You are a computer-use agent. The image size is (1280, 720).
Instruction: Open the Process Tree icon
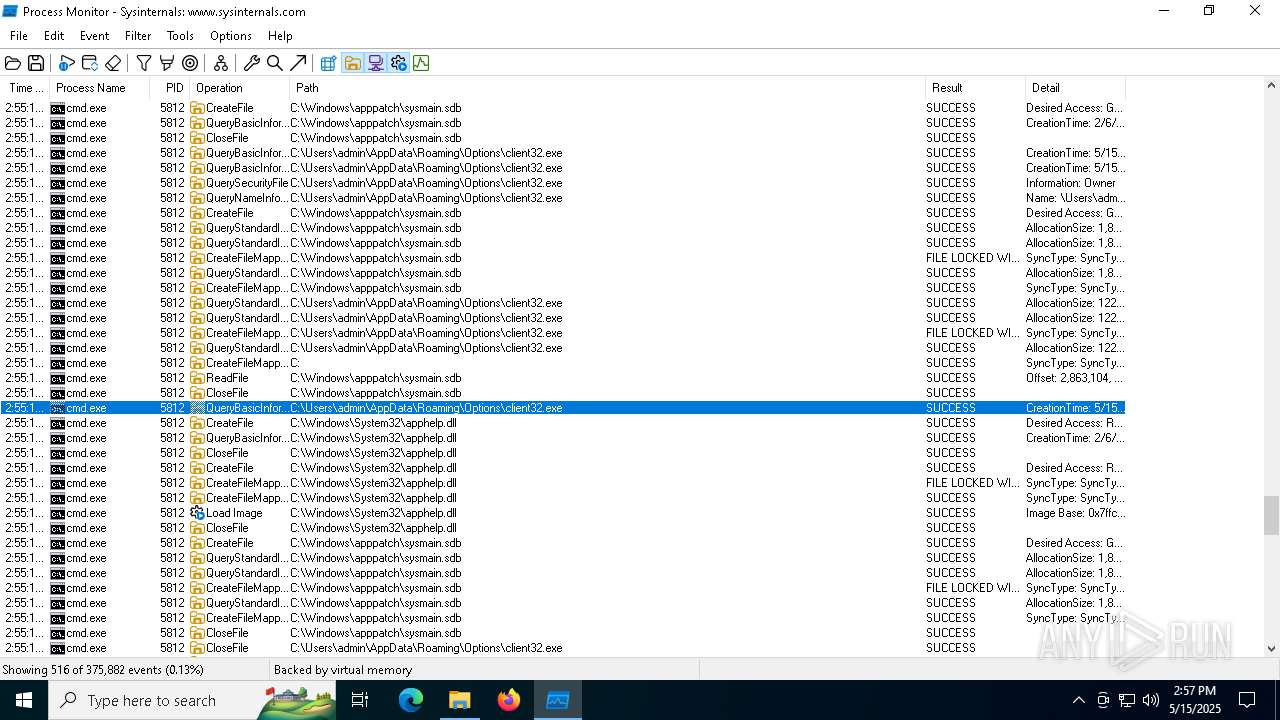click(x=221, y=63)
